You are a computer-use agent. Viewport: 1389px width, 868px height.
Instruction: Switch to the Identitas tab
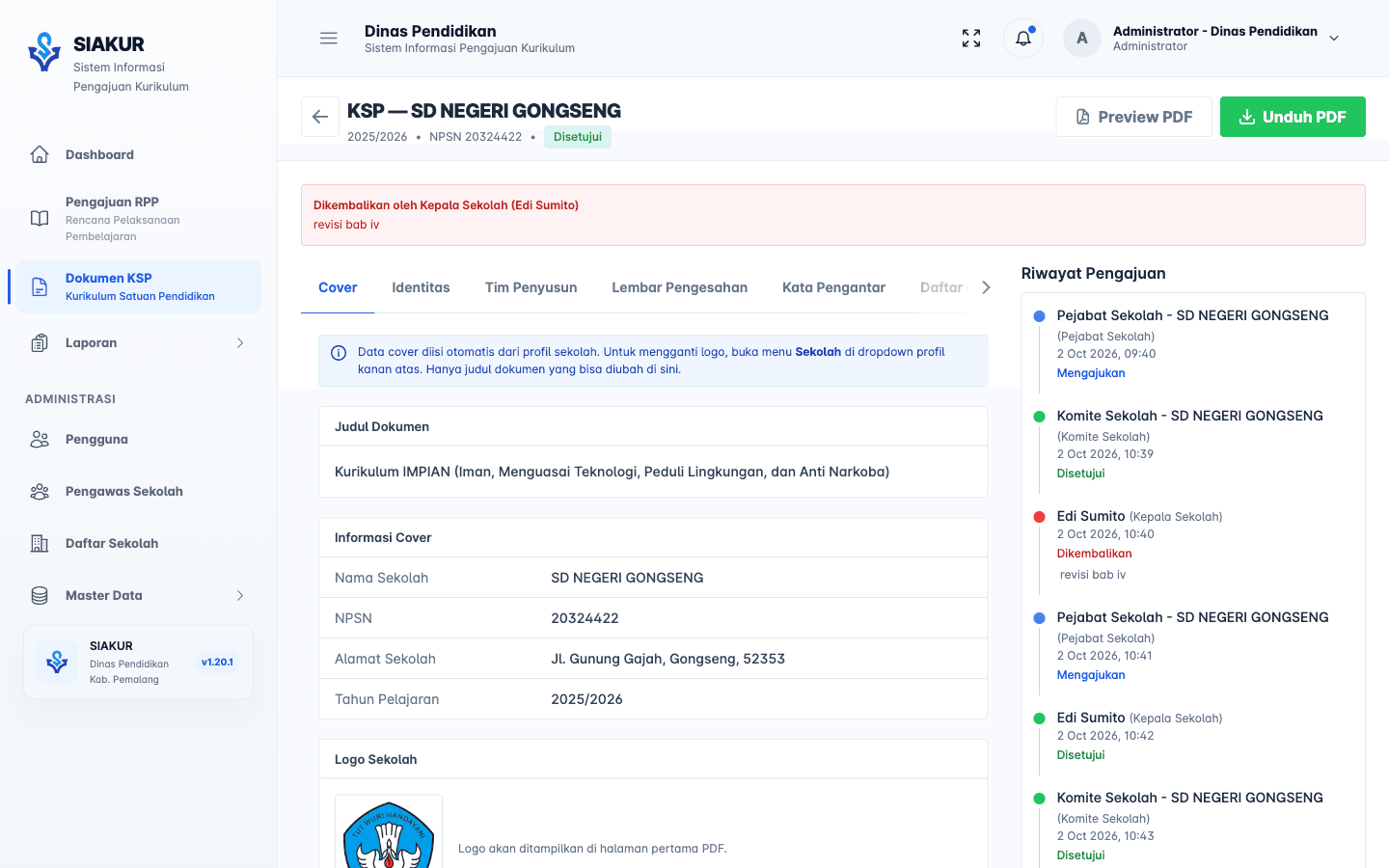pos(421,287)
